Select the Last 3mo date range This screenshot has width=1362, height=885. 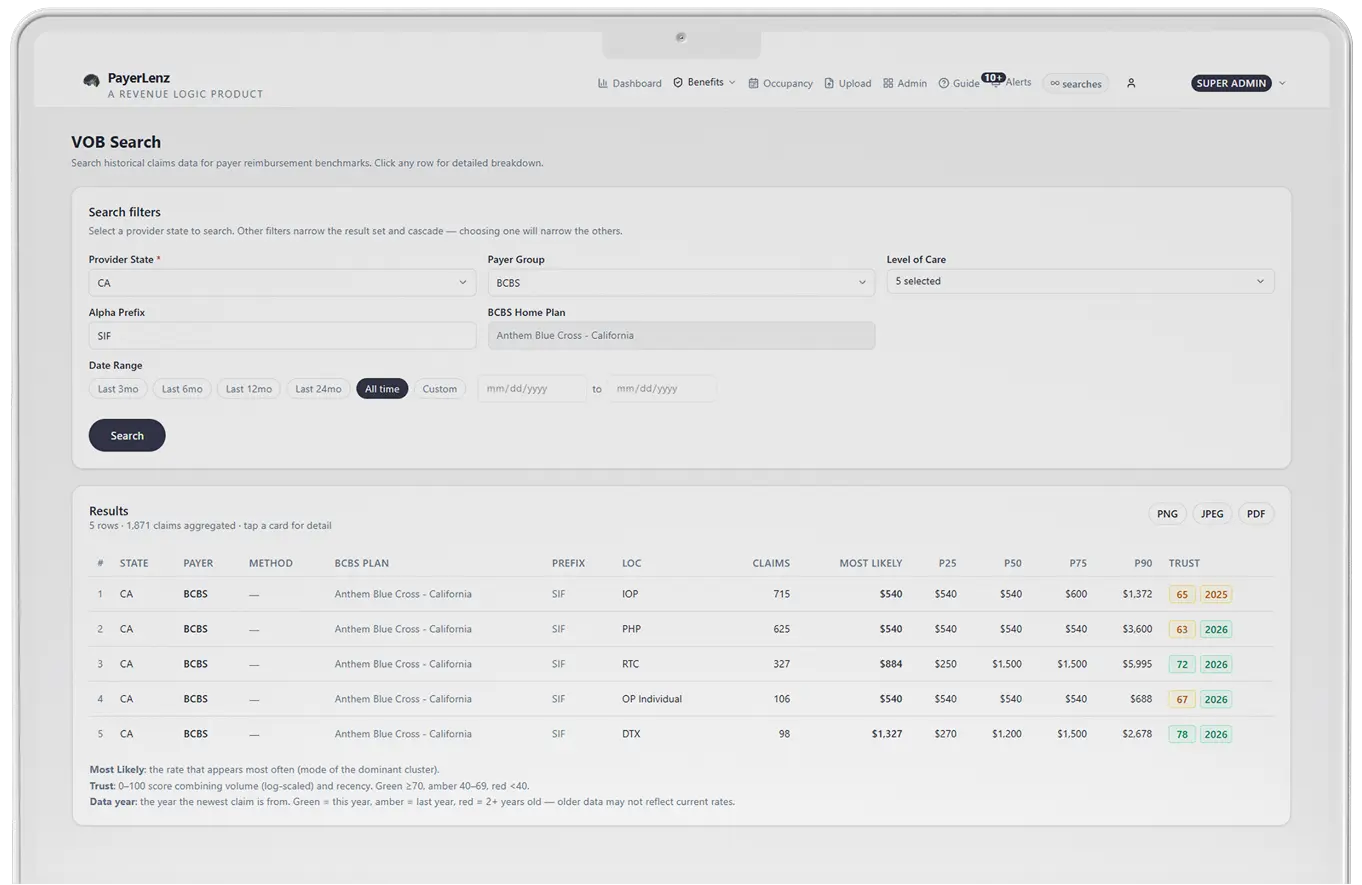tap(118, 388)
